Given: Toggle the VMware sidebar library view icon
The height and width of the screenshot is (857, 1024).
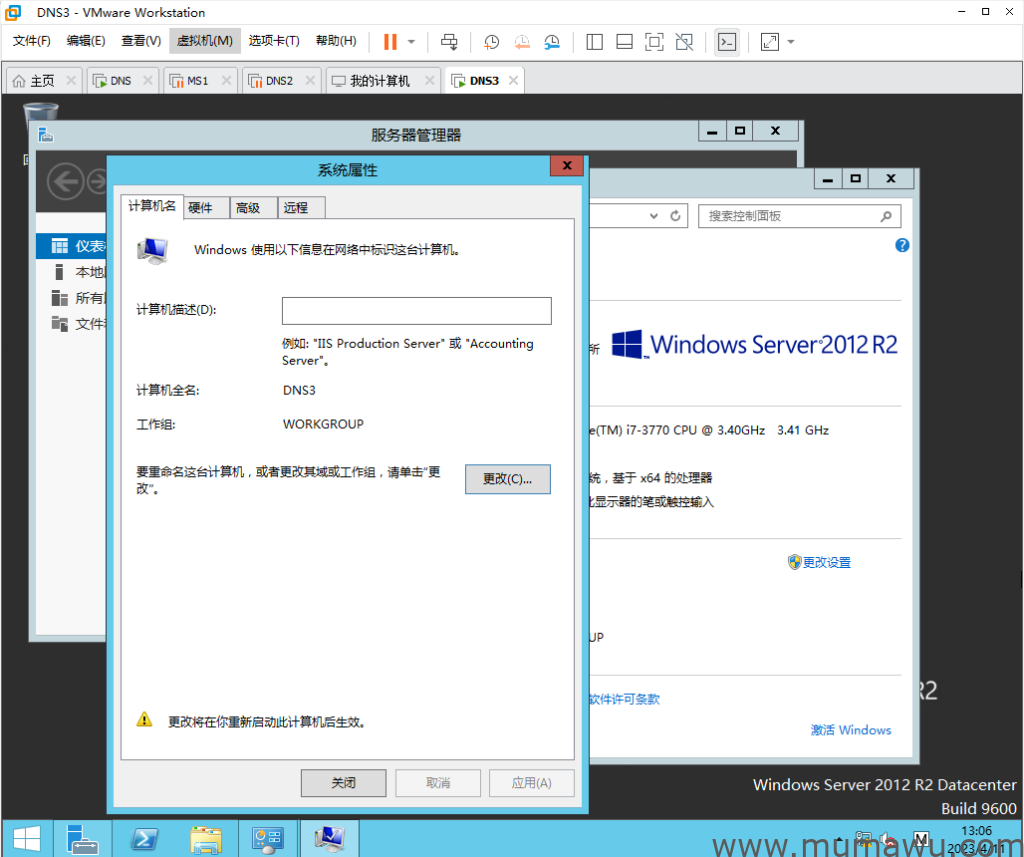Looking at the screenshot, I should pos(594,42).
